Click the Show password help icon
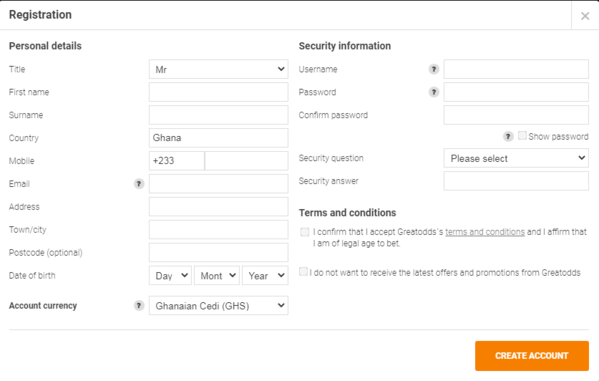Image resolution: width=599 pixels, height=381 pixels. tap(508, 136)
